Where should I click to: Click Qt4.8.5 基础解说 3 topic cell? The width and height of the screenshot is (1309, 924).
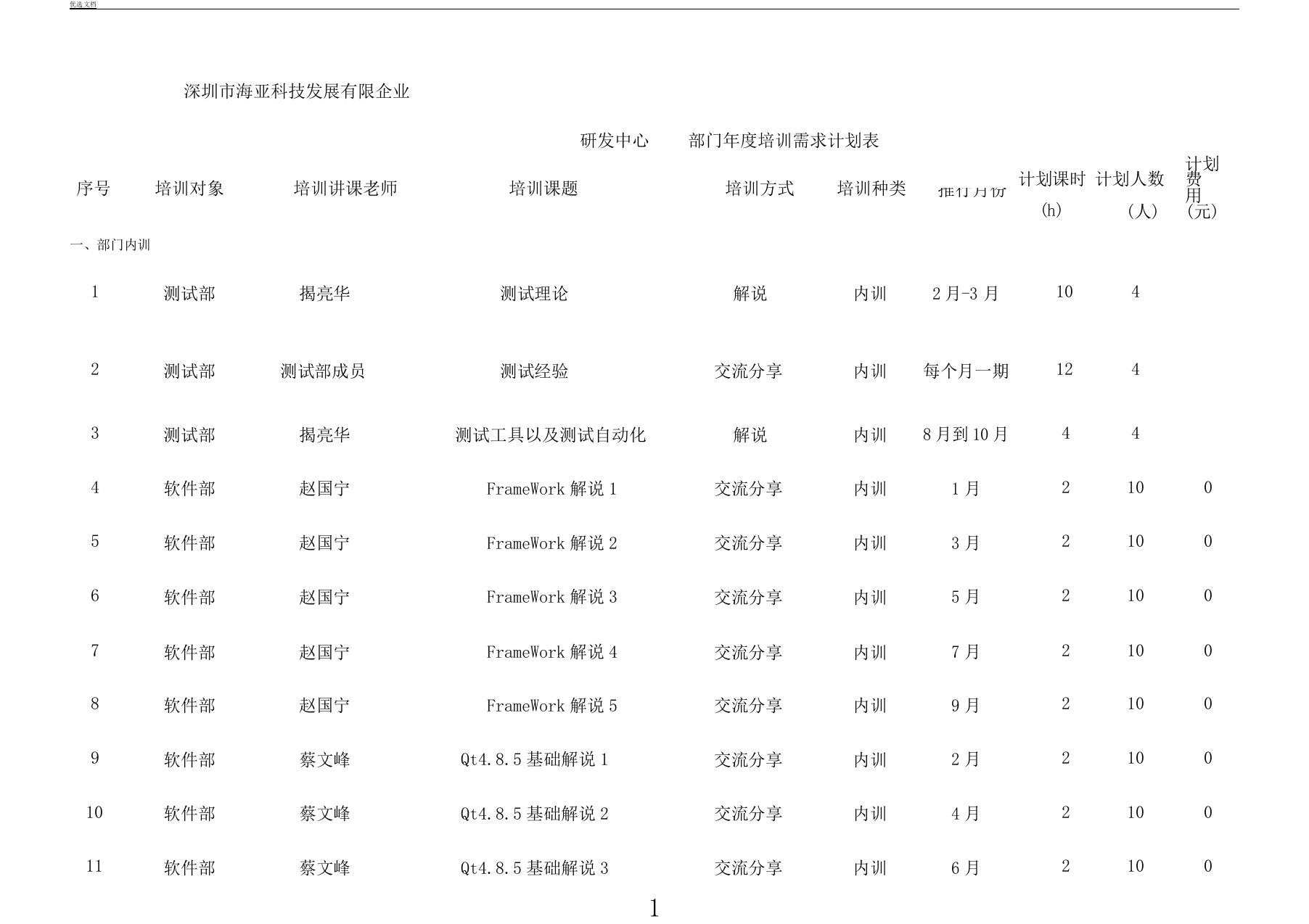click(534, 867)
